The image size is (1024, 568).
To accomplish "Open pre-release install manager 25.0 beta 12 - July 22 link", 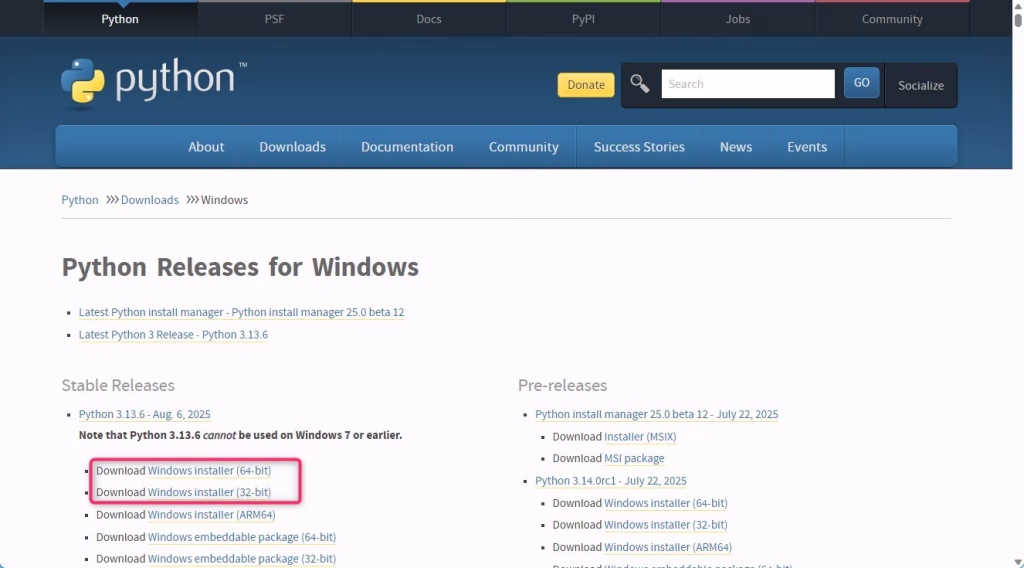I will click(x=657, y=414).
